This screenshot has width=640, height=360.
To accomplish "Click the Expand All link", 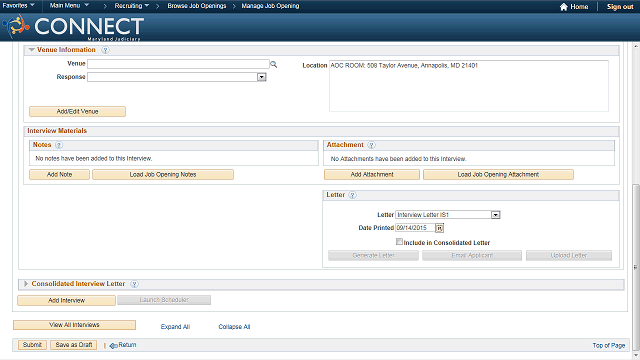I will tap(175, 327).
